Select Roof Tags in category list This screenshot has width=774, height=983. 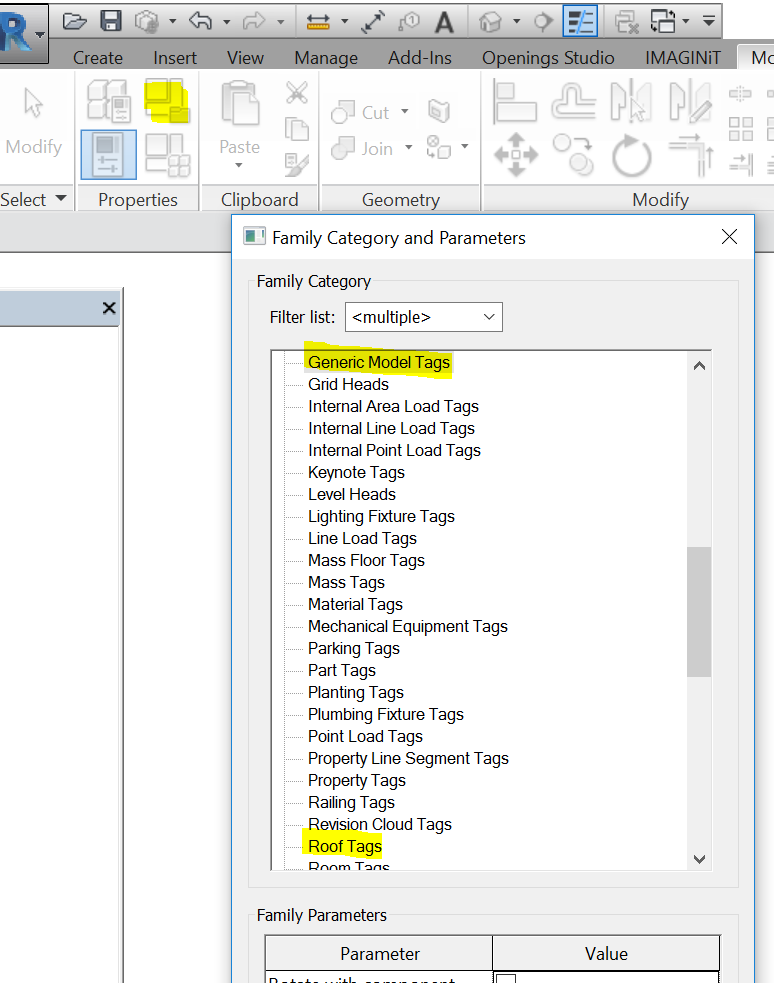point(345,846)
